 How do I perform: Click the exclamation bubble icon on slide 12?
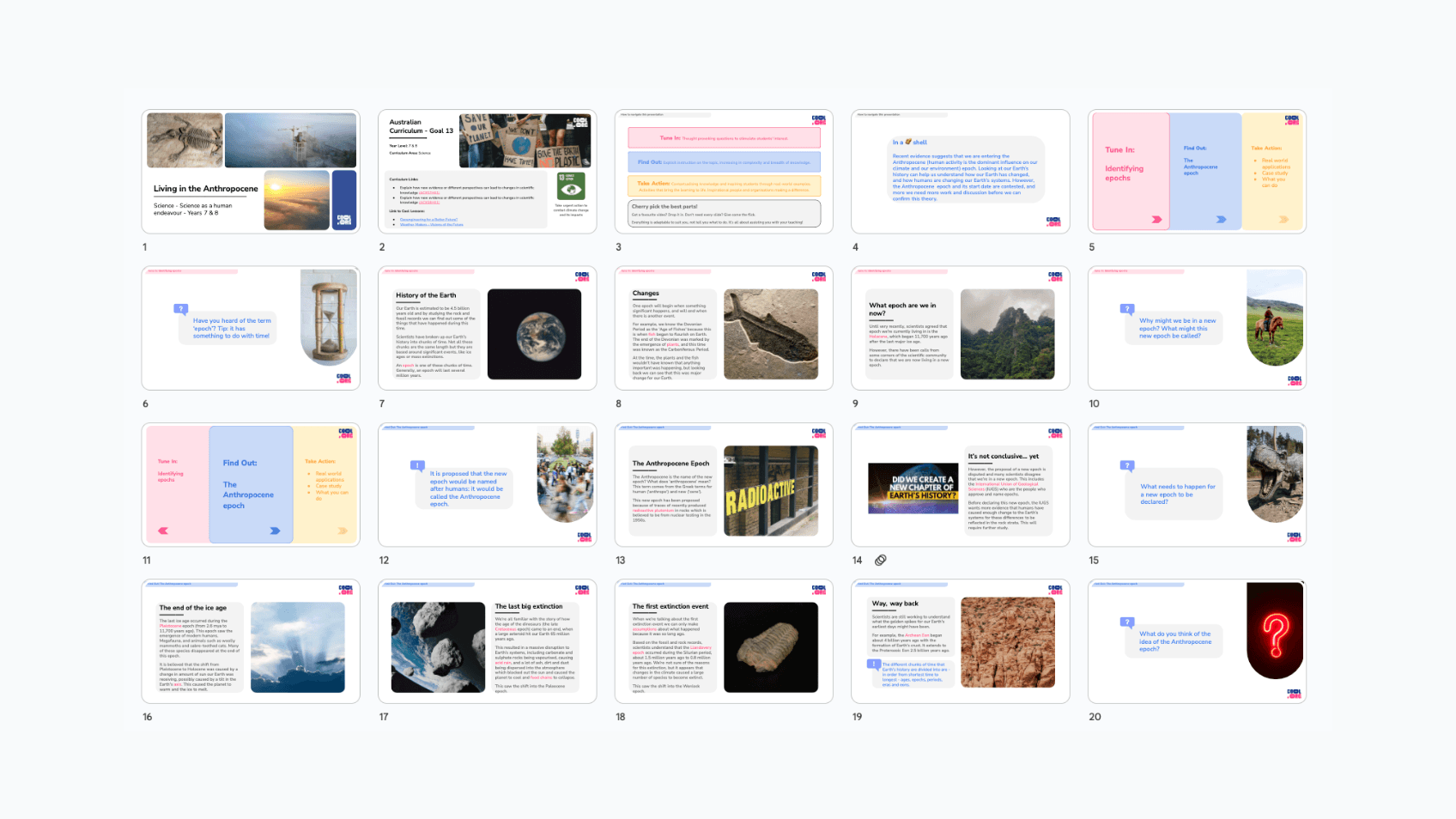coord(417,466)
